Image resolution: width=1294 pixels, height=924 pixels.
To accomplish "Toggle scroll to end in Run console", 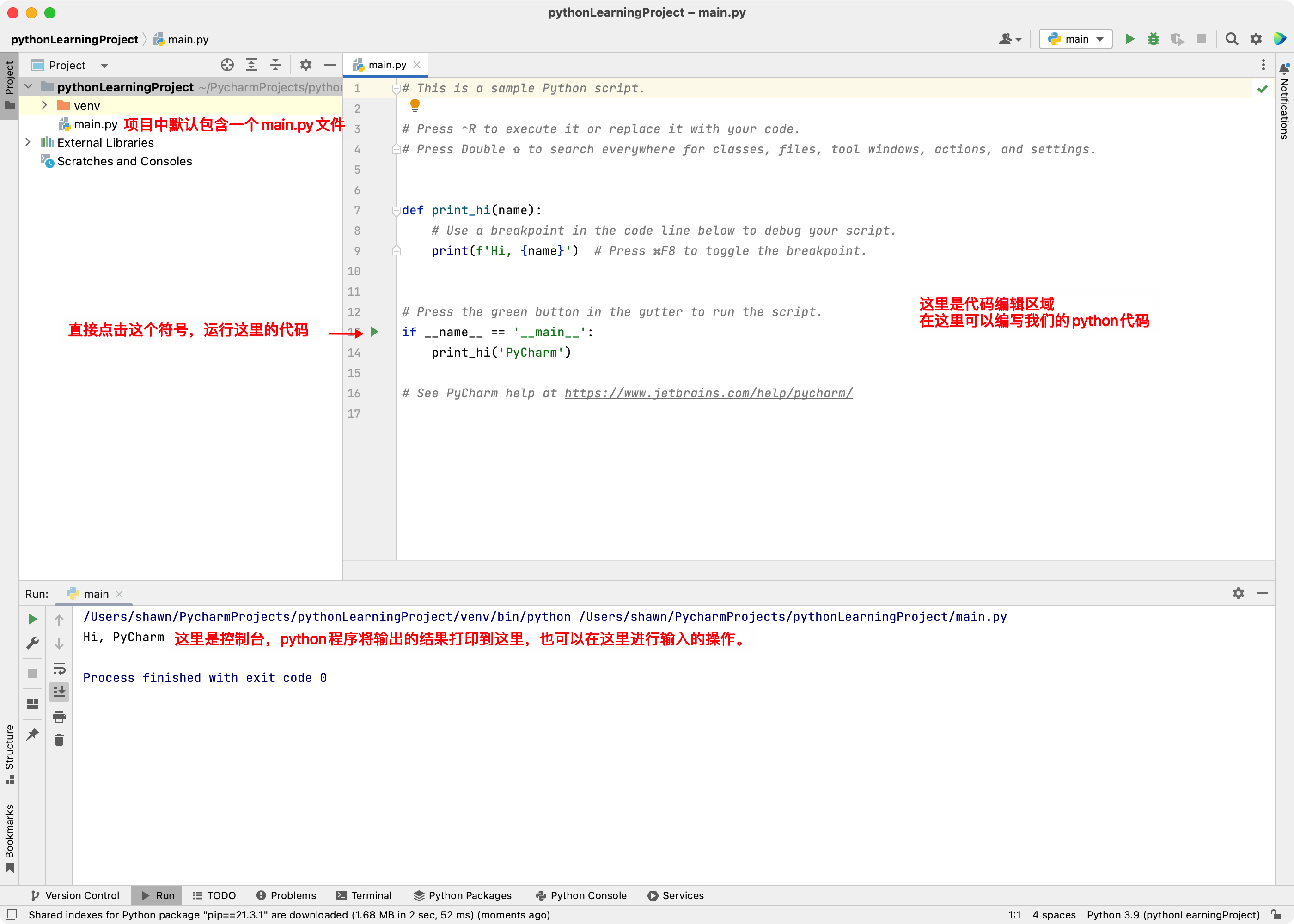I will pos(59,692).
